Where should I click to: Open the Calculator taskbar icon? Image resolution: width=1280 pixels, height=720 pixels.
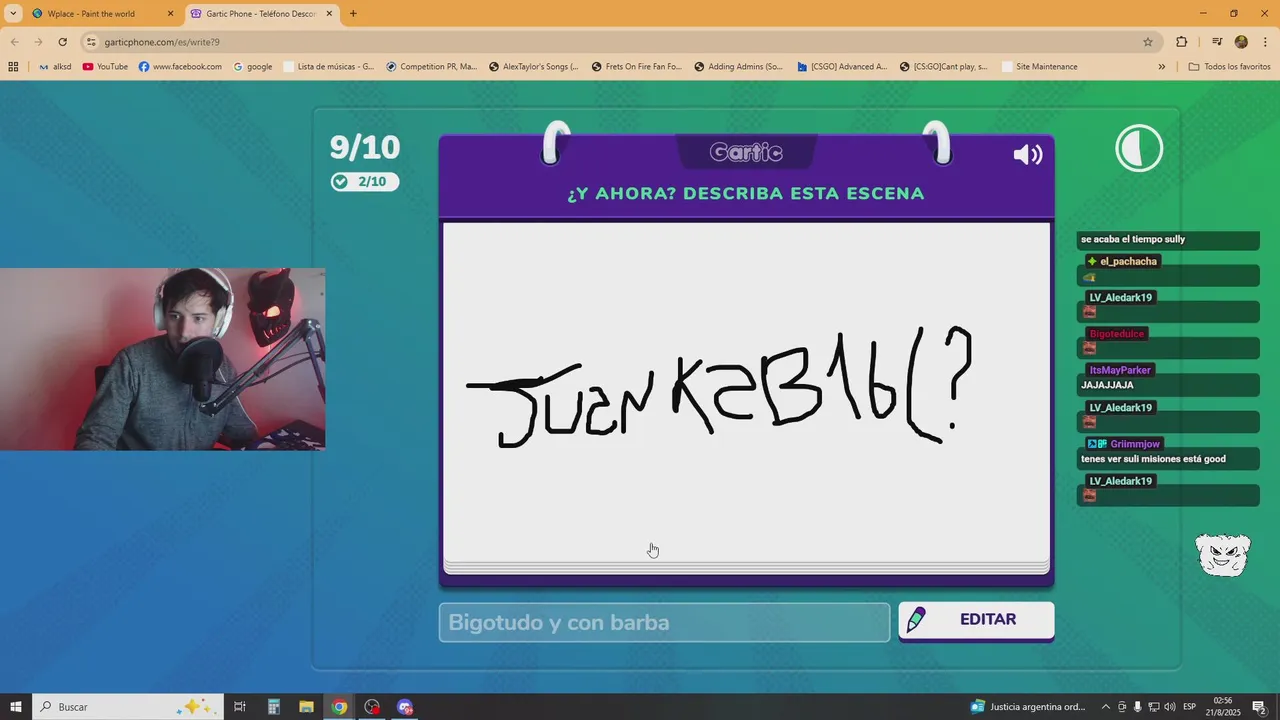coord(273,707)
